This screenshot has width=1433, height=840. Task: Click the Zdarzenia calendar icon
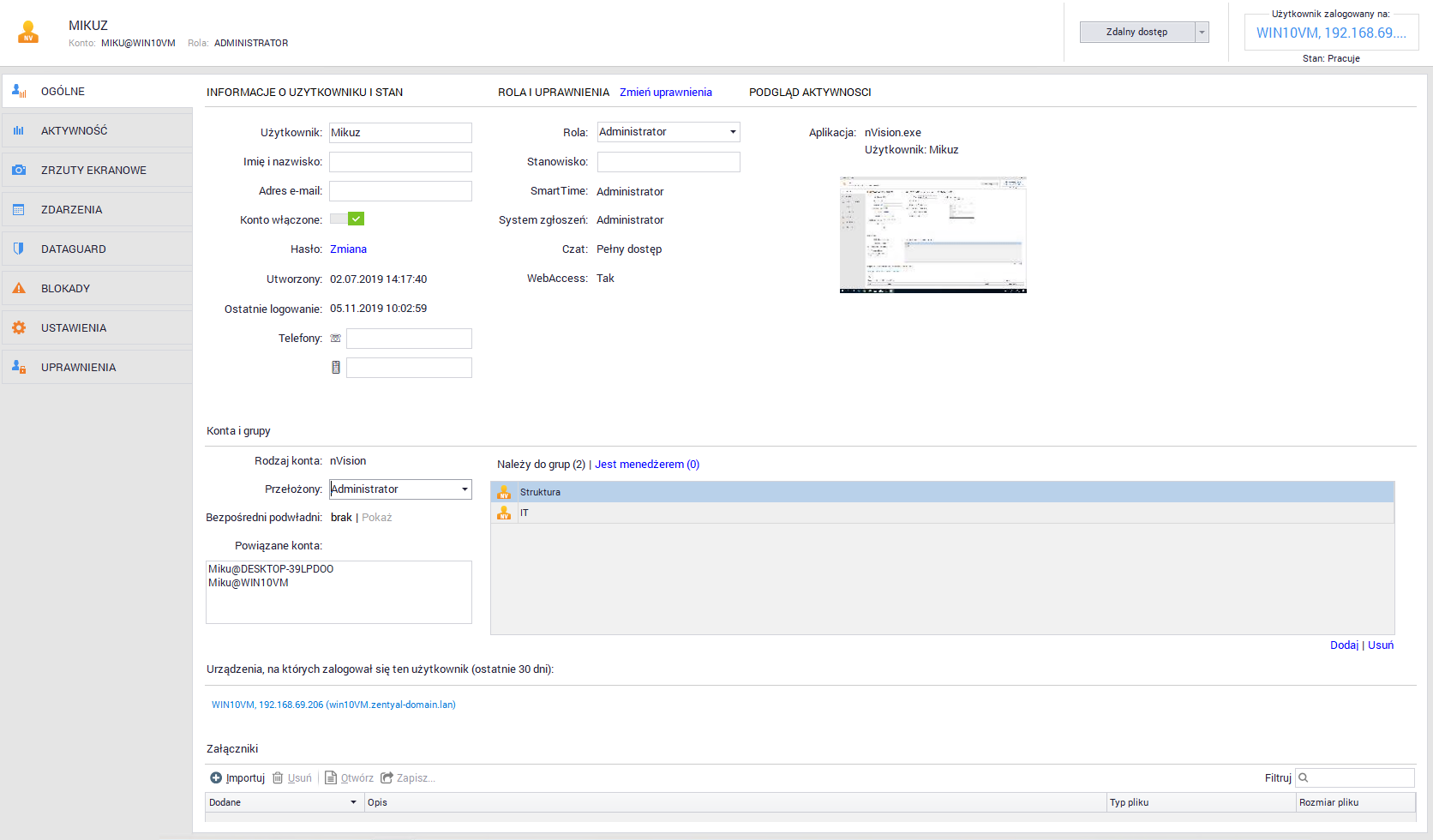(19, 209)
